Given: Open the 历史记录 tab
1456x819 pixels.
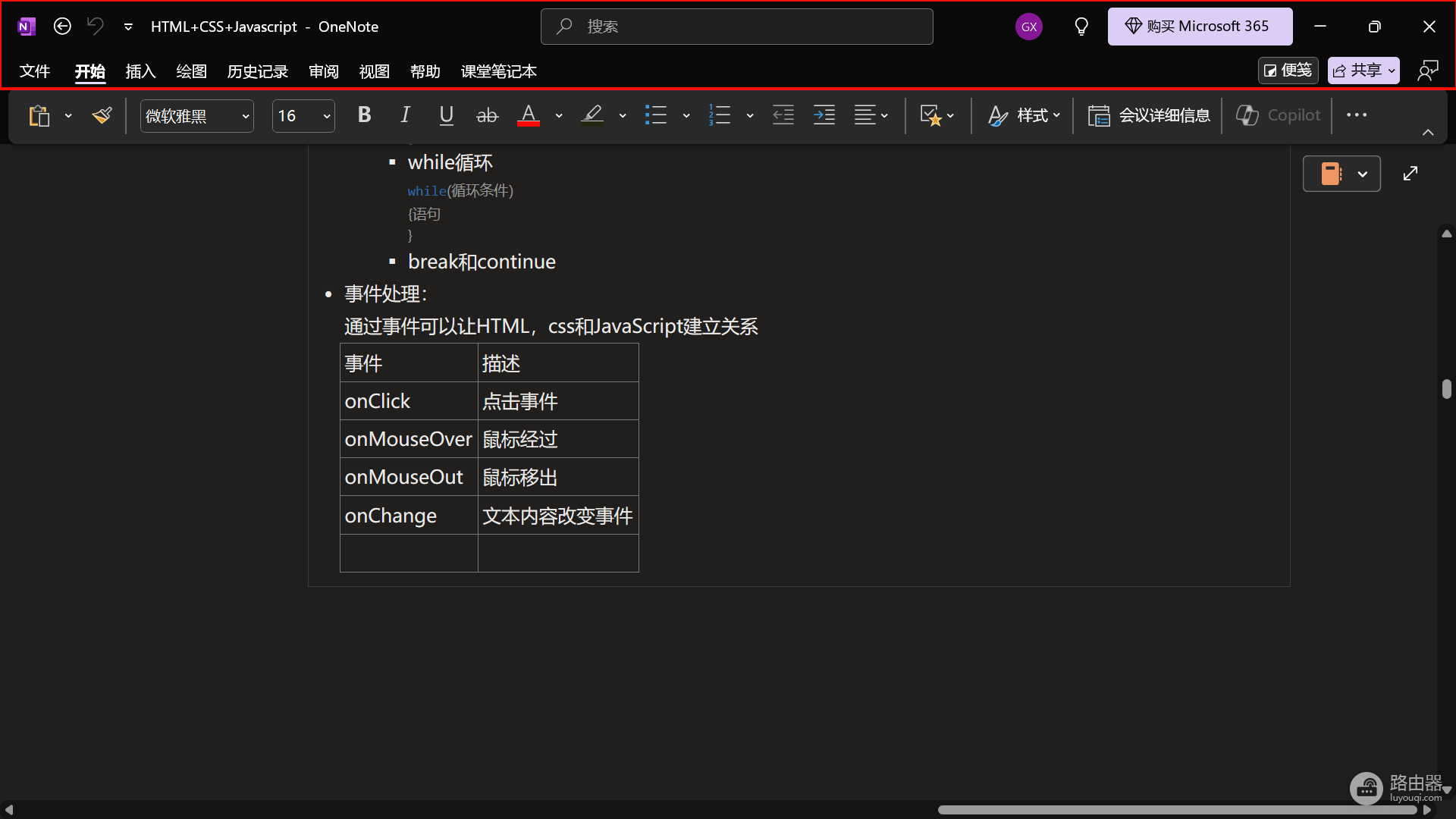Looking at the screenshot, I should [x=258, y=71].
